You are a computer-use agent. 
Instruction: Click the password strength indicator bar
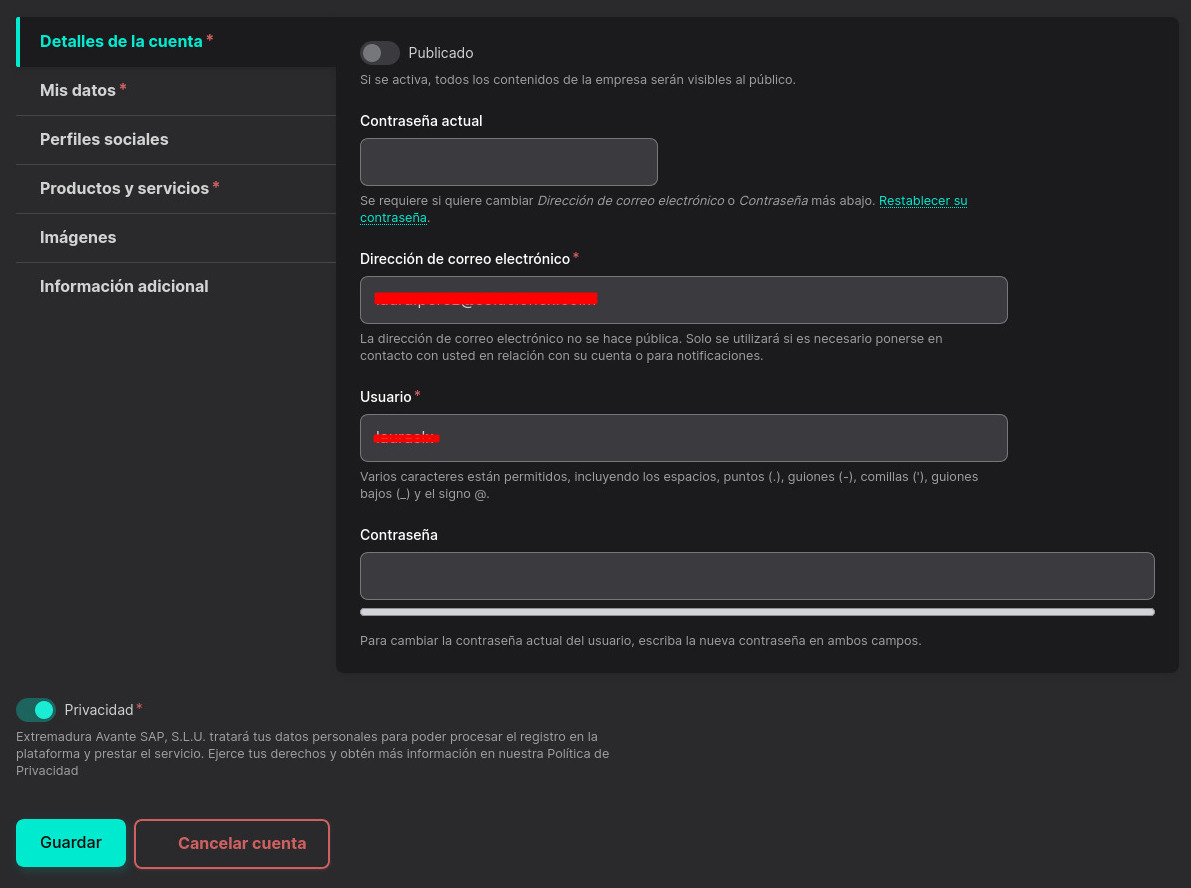tap(757, 612)
